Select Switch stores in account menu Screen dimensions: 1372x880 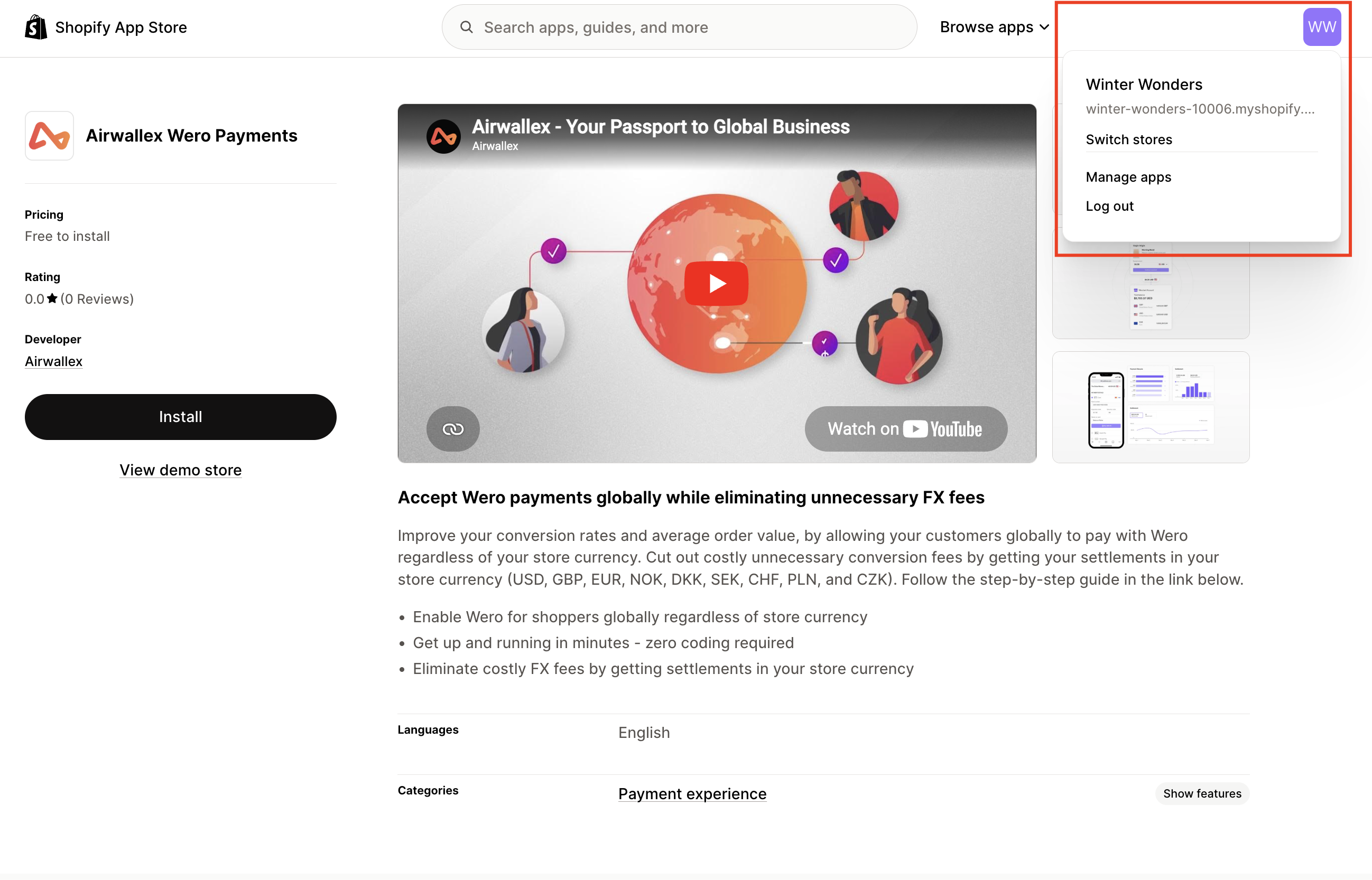(1128, 139)
